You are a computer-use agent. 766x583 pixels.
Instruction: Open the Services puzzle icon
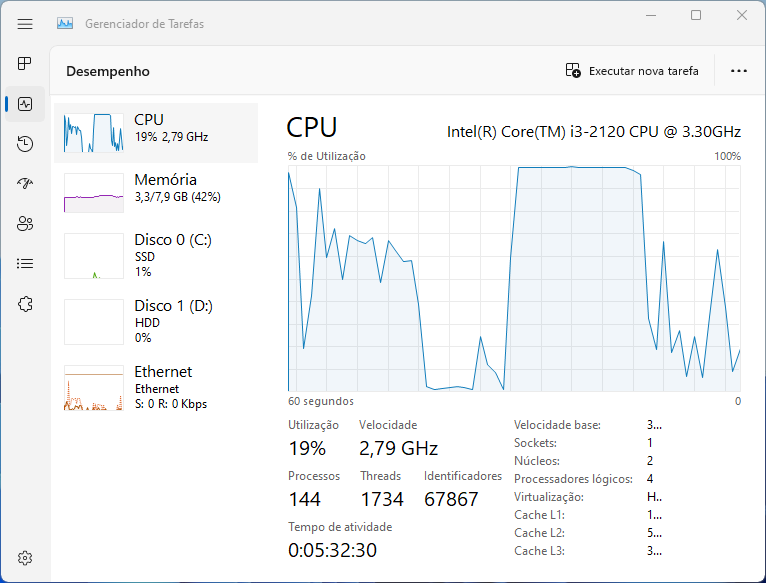point(25,304)
